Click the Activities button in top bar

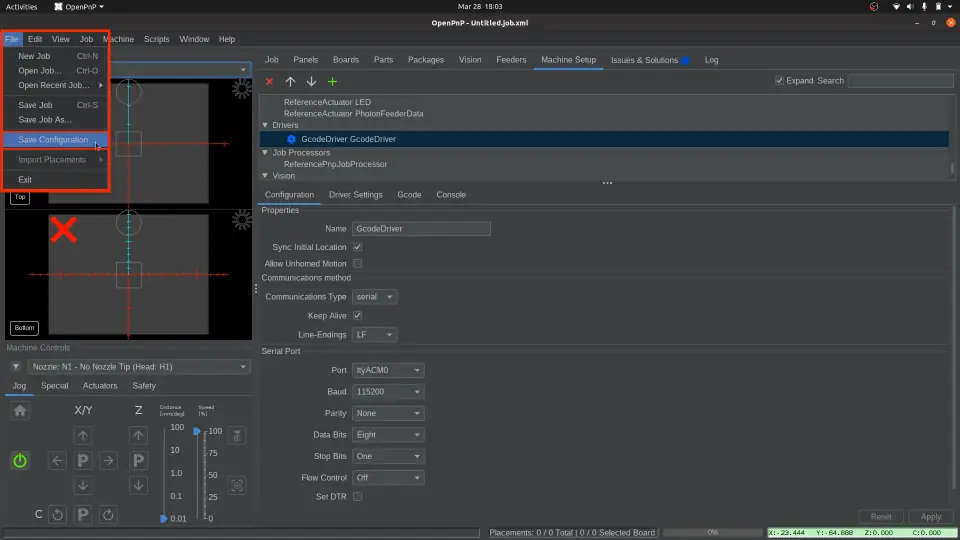pyautogui.click(x=21, y=7)
